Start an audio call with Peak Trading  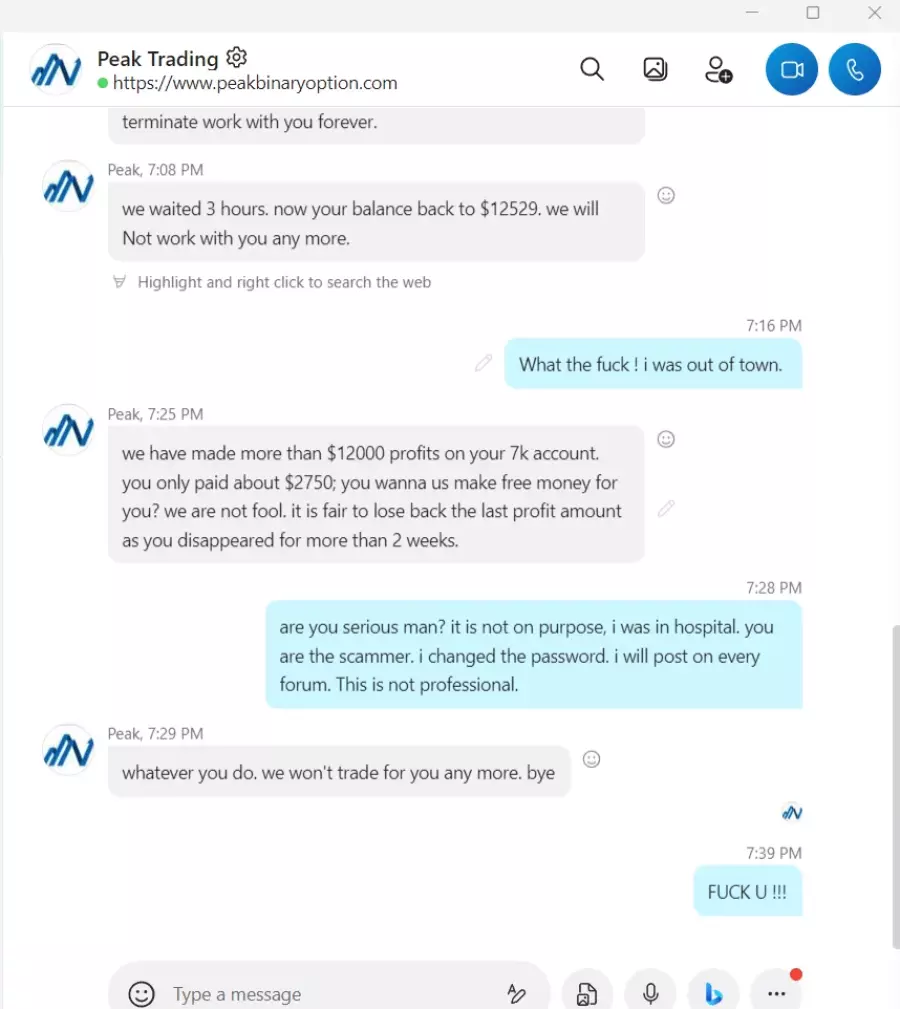click(854, 69)
